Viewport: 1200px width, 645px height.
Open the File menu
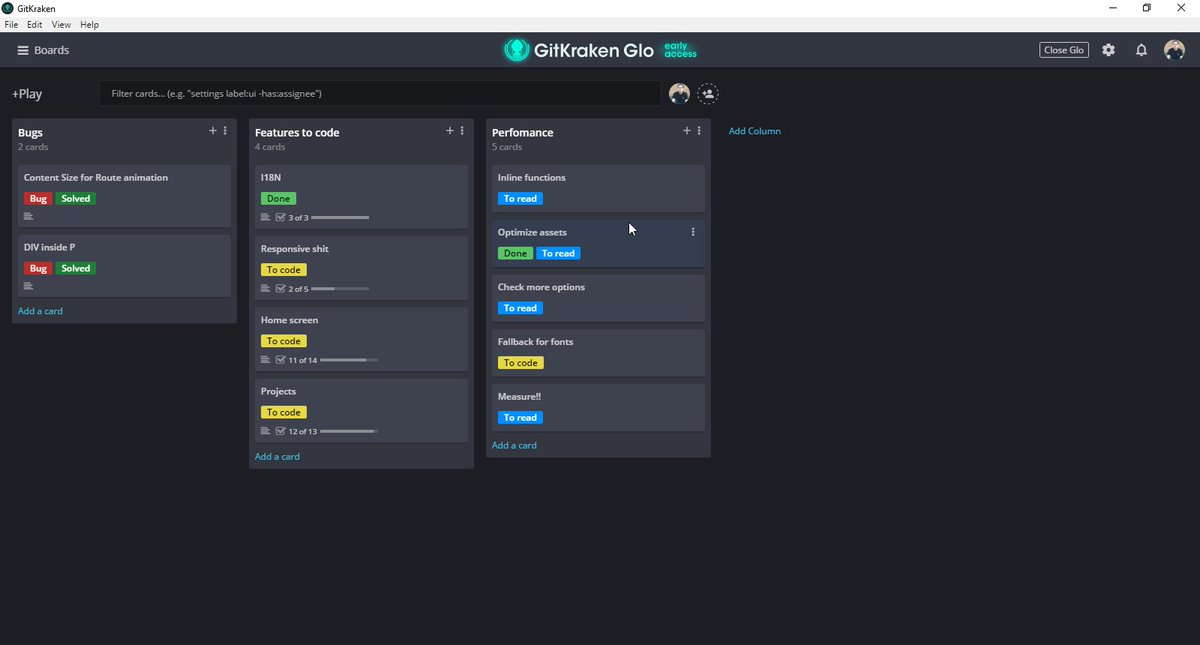(x=11, y=24)
